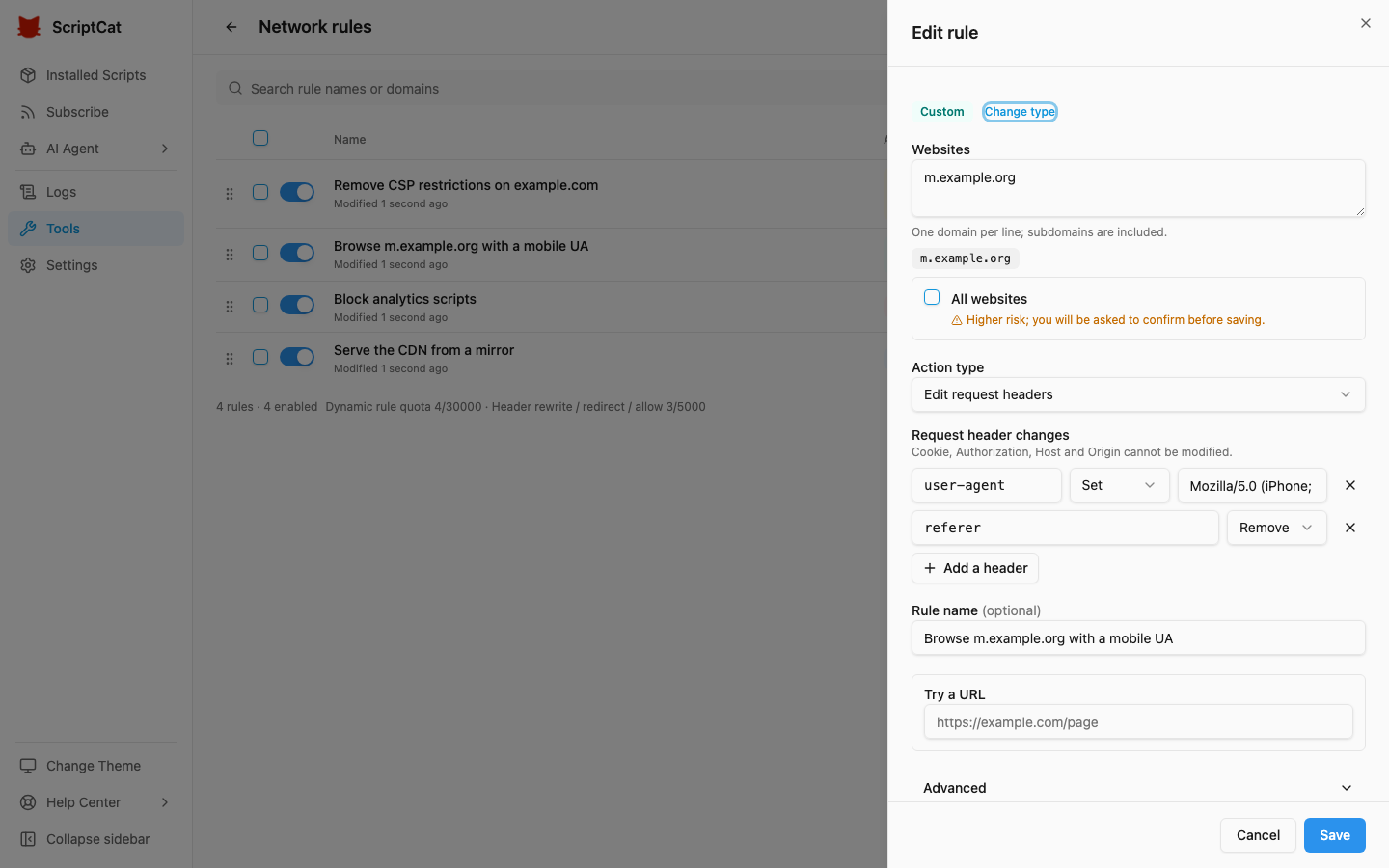Open Installed Scripts in sidebar

95,75
